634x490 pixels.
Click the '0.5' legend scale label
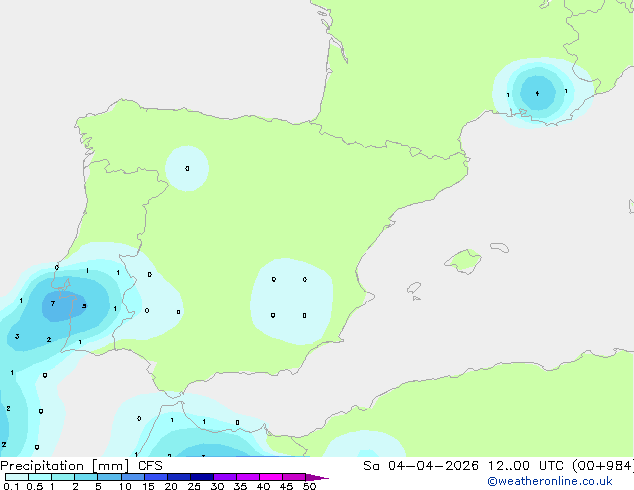(34, 486)
